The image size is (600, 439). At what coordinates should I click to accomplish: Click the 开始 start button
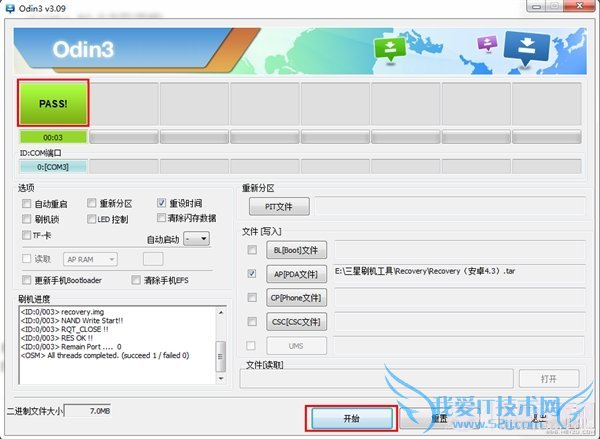[x=352, y=418]
